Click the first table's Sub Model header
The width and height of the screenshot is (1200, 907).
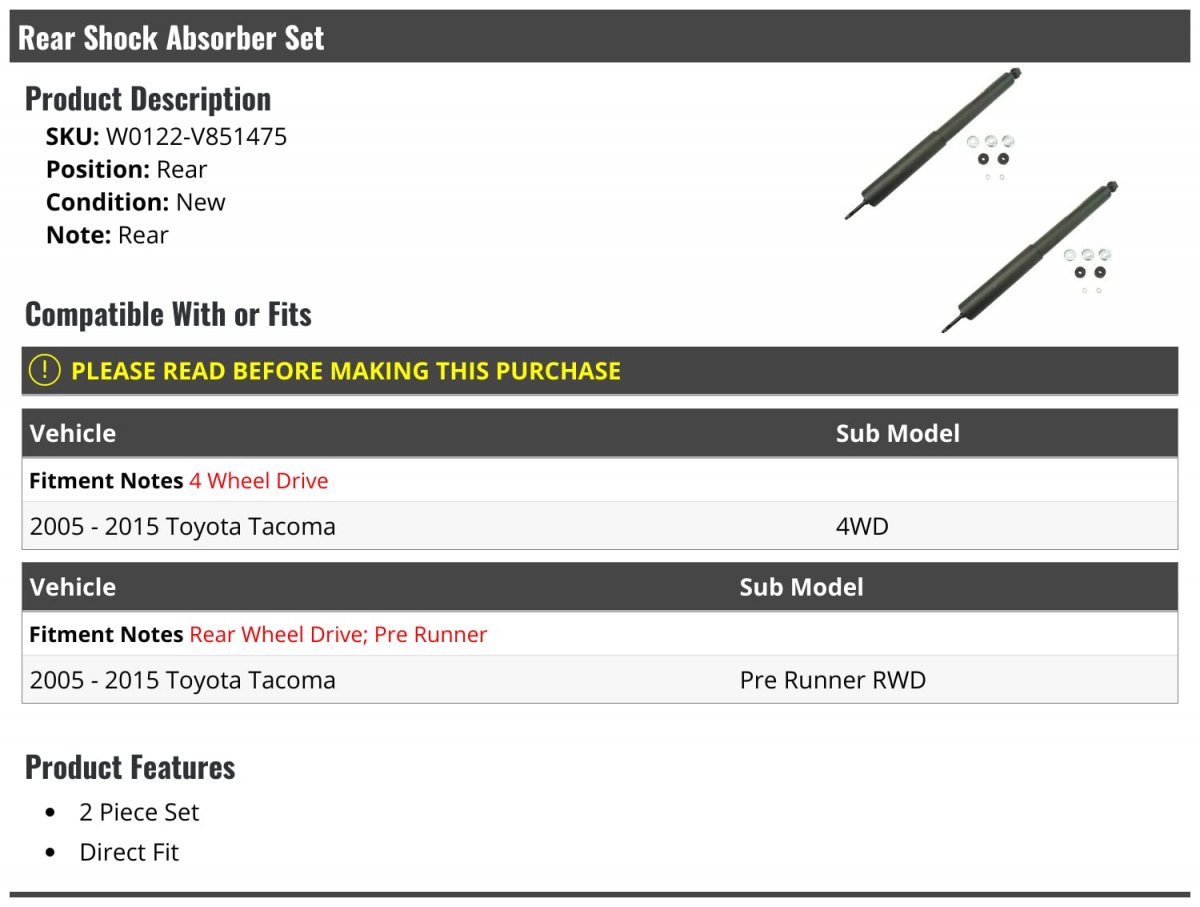898,433
